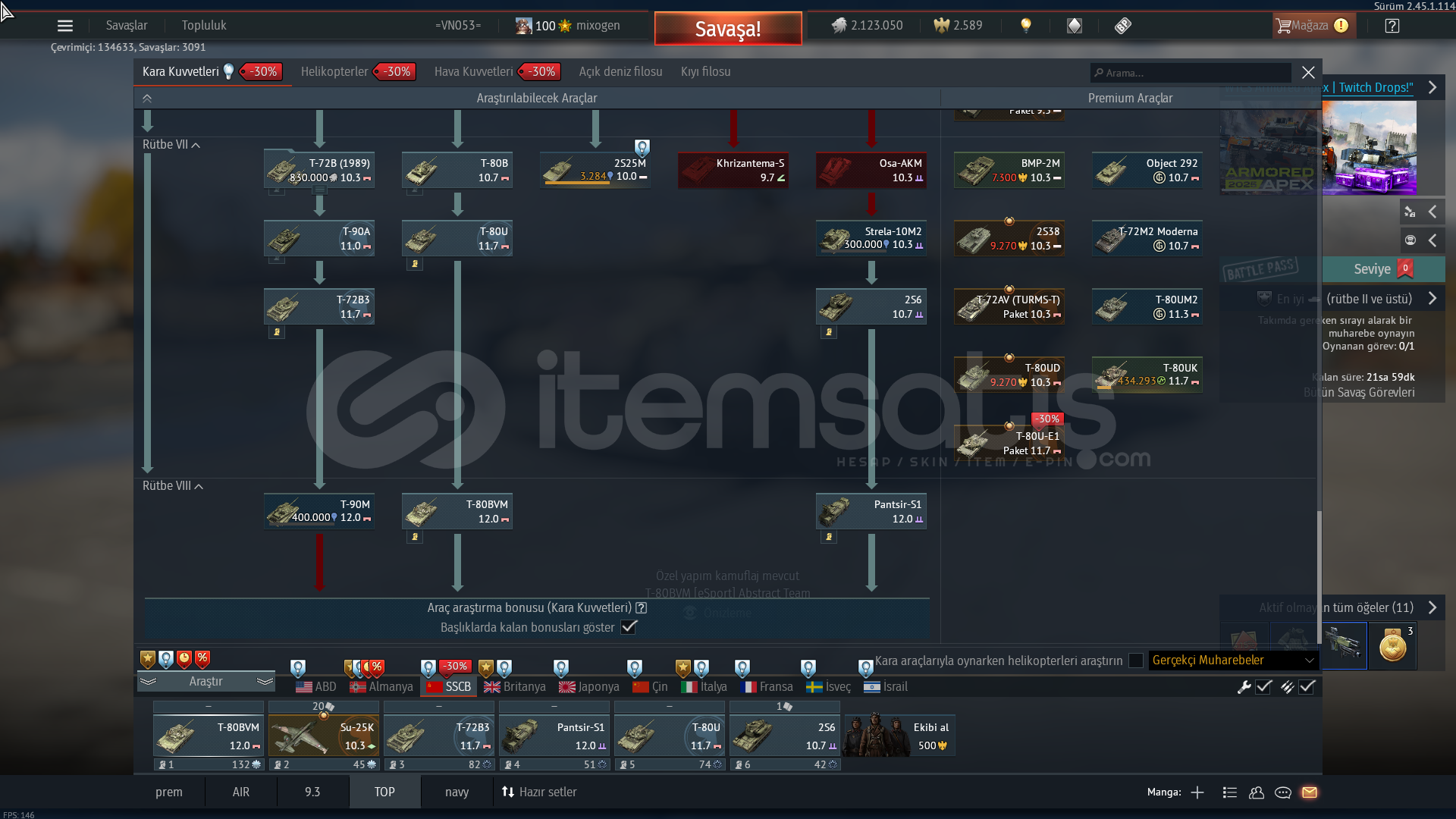Select the AIR preset button
The width and height of the screenshot is (1456, 819).
click(241, 792)
